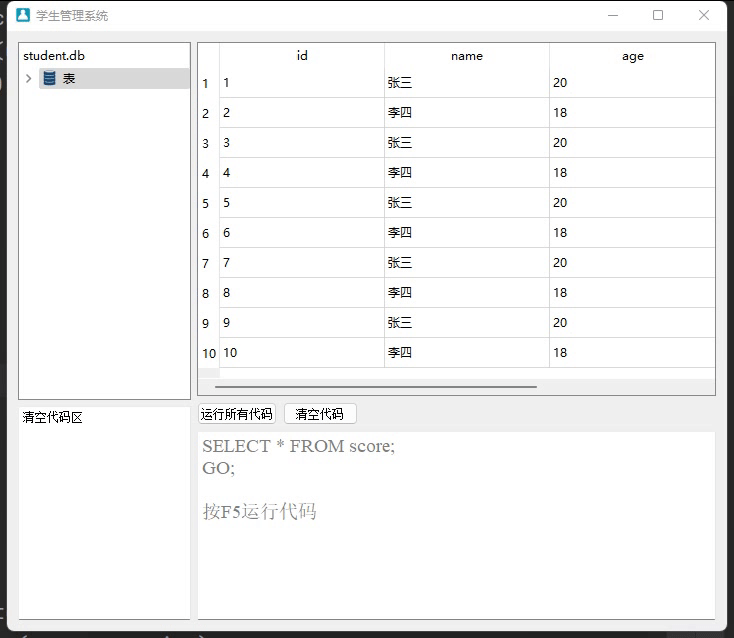This screenshot has width=734, height=638.
Task: Select the age cell in row 7
Action: pyautogui.click(x=631, y=263)
